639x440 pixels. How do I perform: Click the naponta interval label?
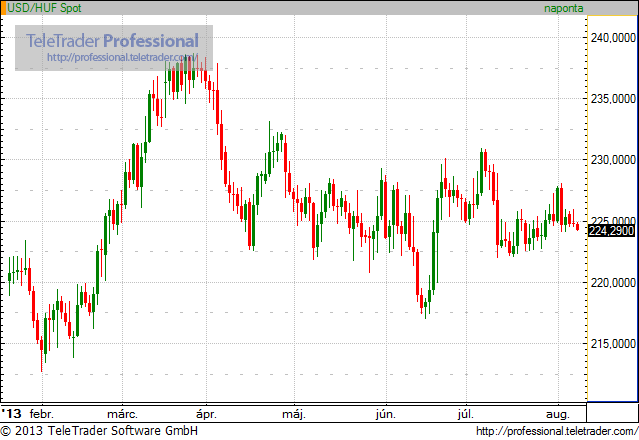point(564,8)
